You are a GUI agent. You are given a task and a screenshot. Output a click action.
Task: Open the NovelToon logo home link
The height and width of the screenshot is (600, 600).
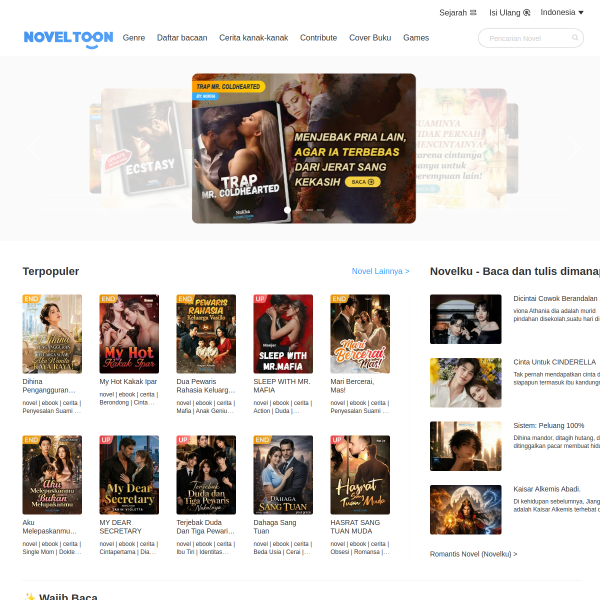point(68,39)
